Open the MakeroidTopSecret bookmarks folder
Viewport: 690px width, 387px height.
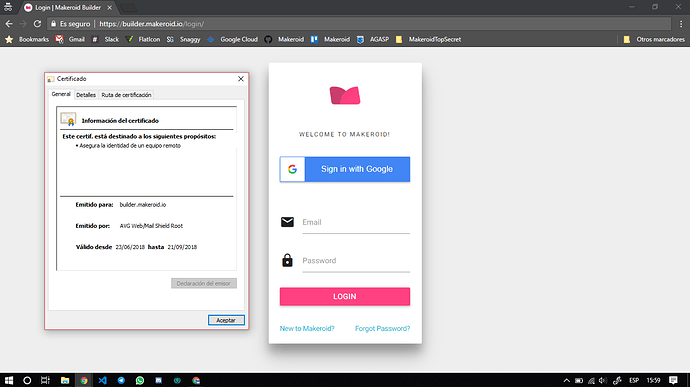click(428, 39)
